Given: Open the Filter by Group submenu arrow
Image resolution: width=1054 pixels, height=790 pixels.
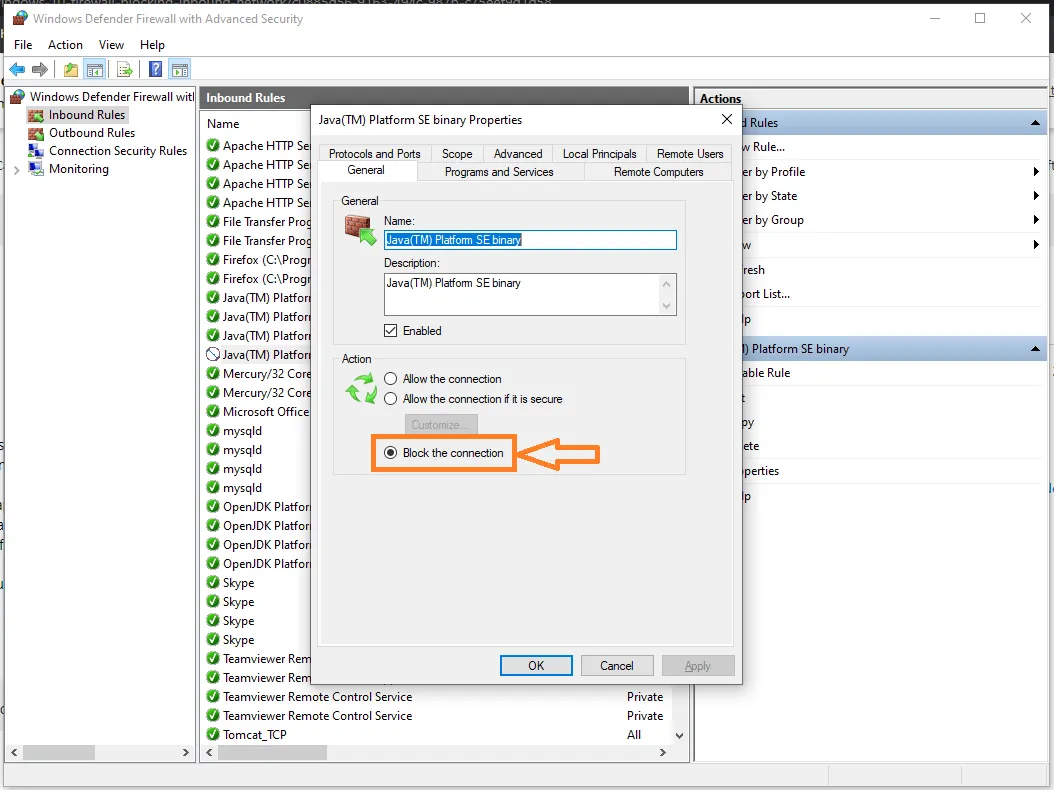Looking at the screenshot, I should coord(1036,220).
